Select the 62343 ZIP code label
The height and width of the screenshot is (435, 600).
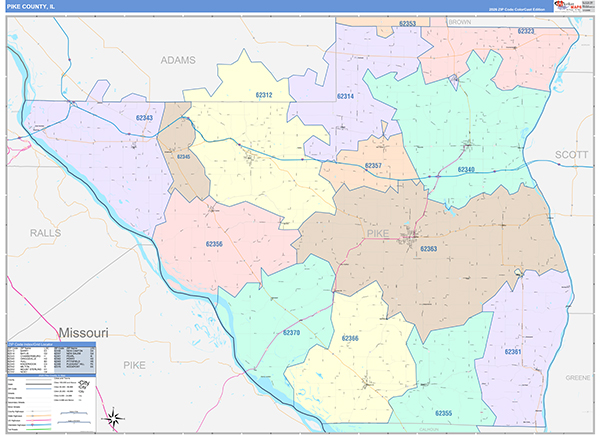coord(144,119)
